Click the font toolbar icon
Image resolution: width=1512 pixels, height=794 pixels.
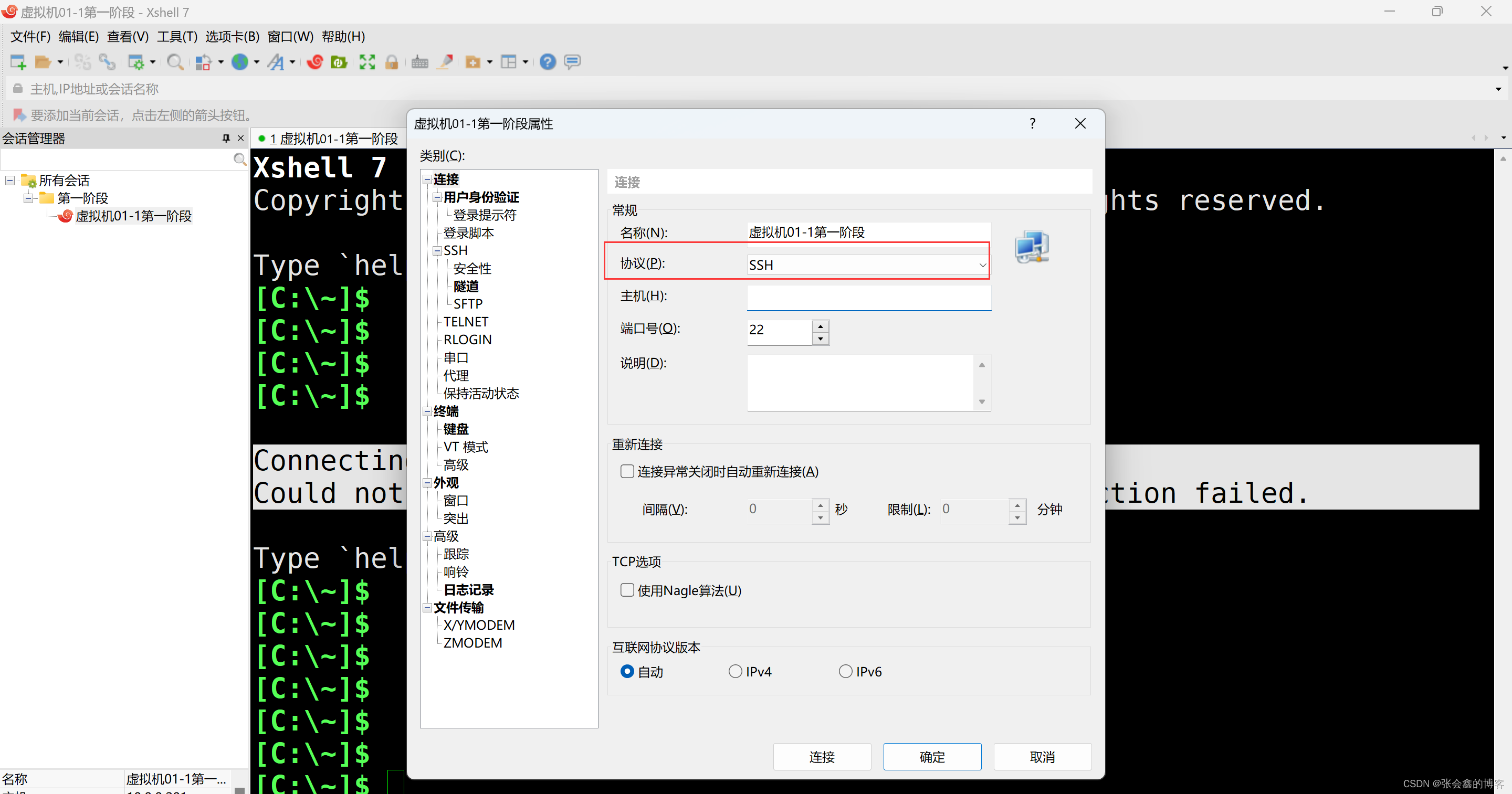276,61
